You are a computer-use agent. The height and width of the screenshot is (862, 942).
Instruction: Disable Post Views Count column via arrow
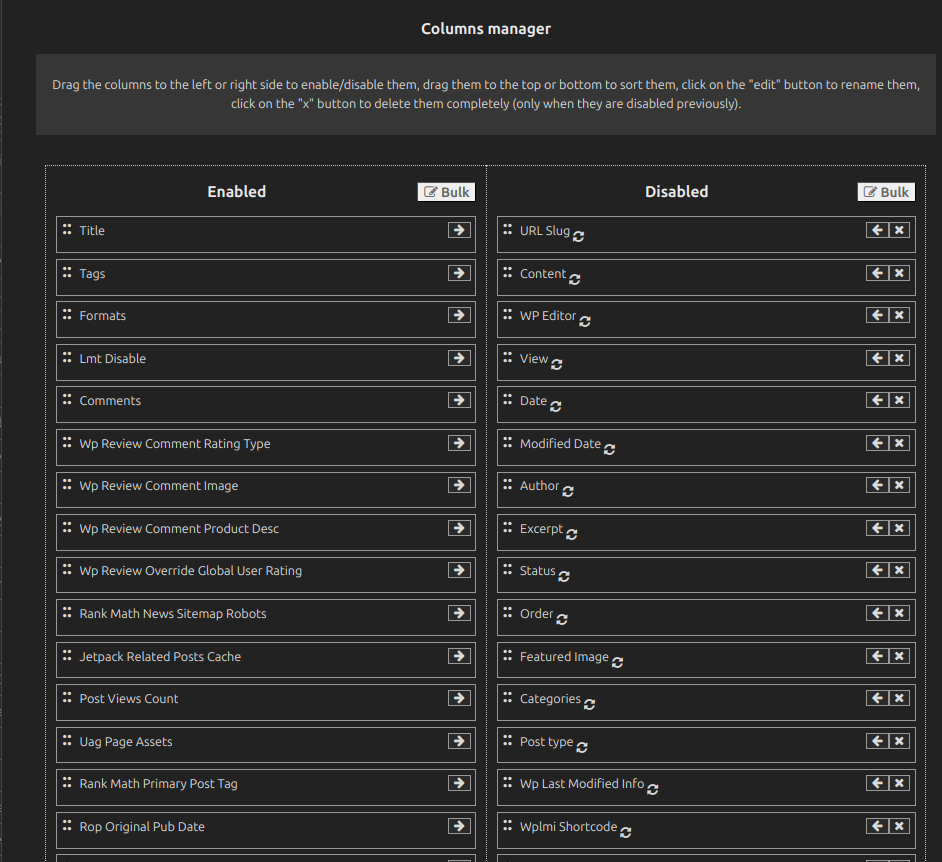(x=459, y=698)
